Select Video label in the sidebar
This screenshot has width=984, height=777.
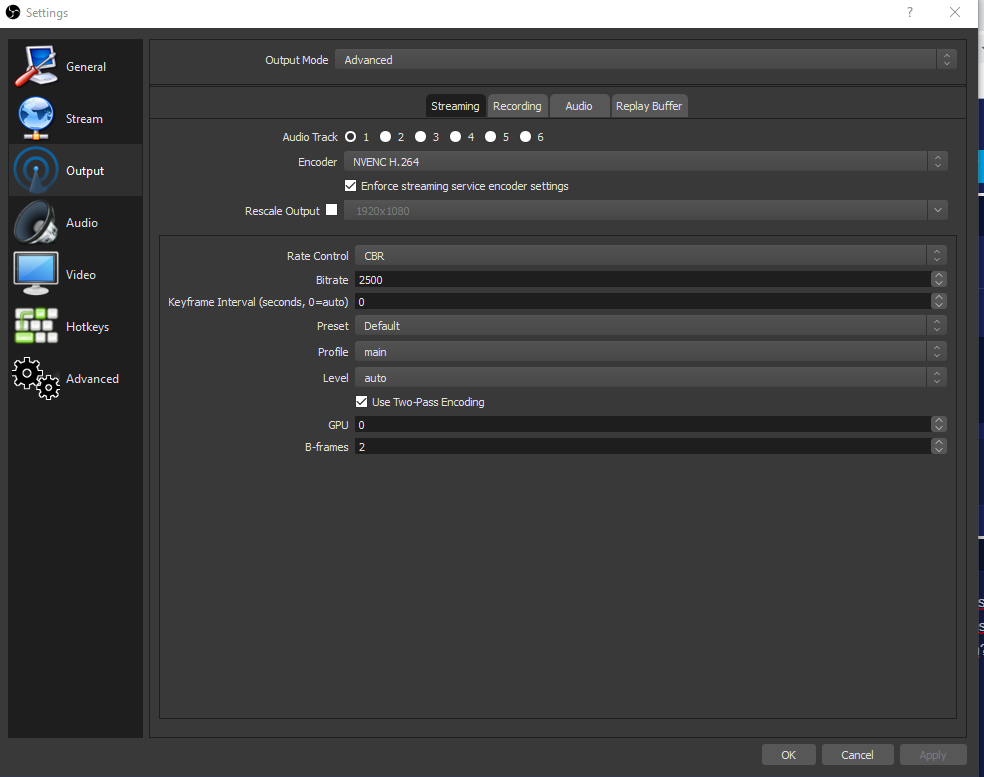(x=81, y=275)
